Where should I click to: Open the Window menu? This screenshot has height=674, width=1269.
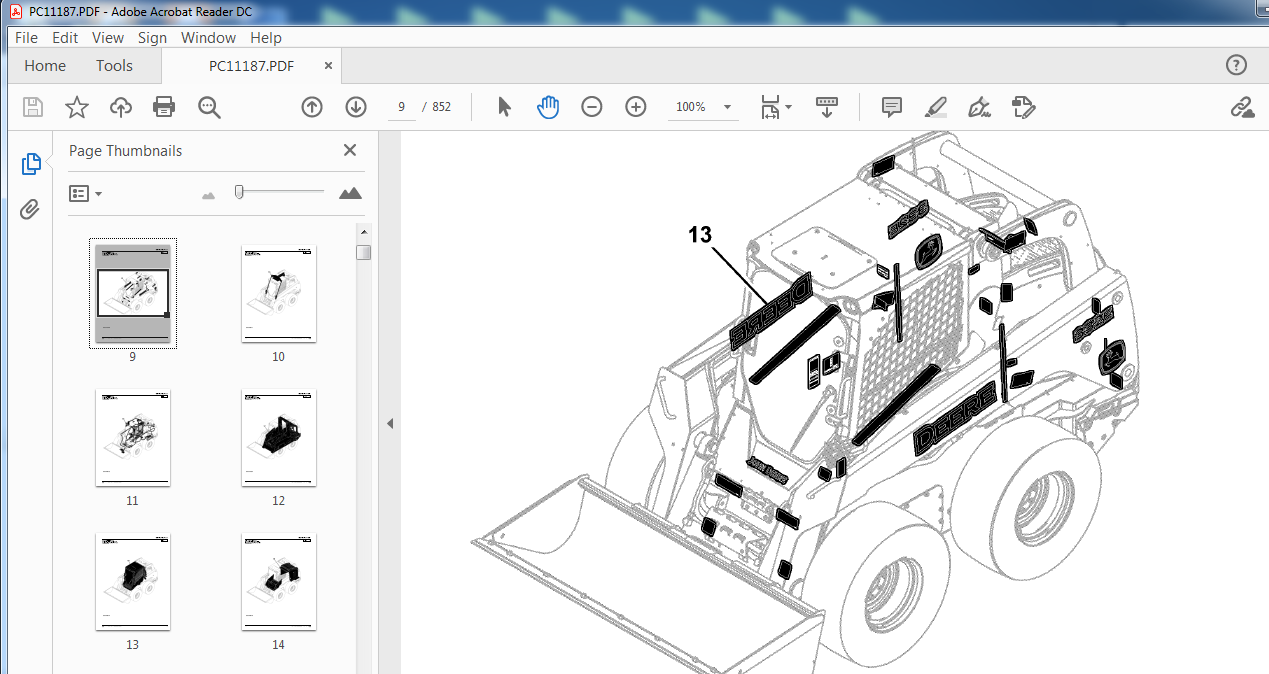(x=208, y=37)
